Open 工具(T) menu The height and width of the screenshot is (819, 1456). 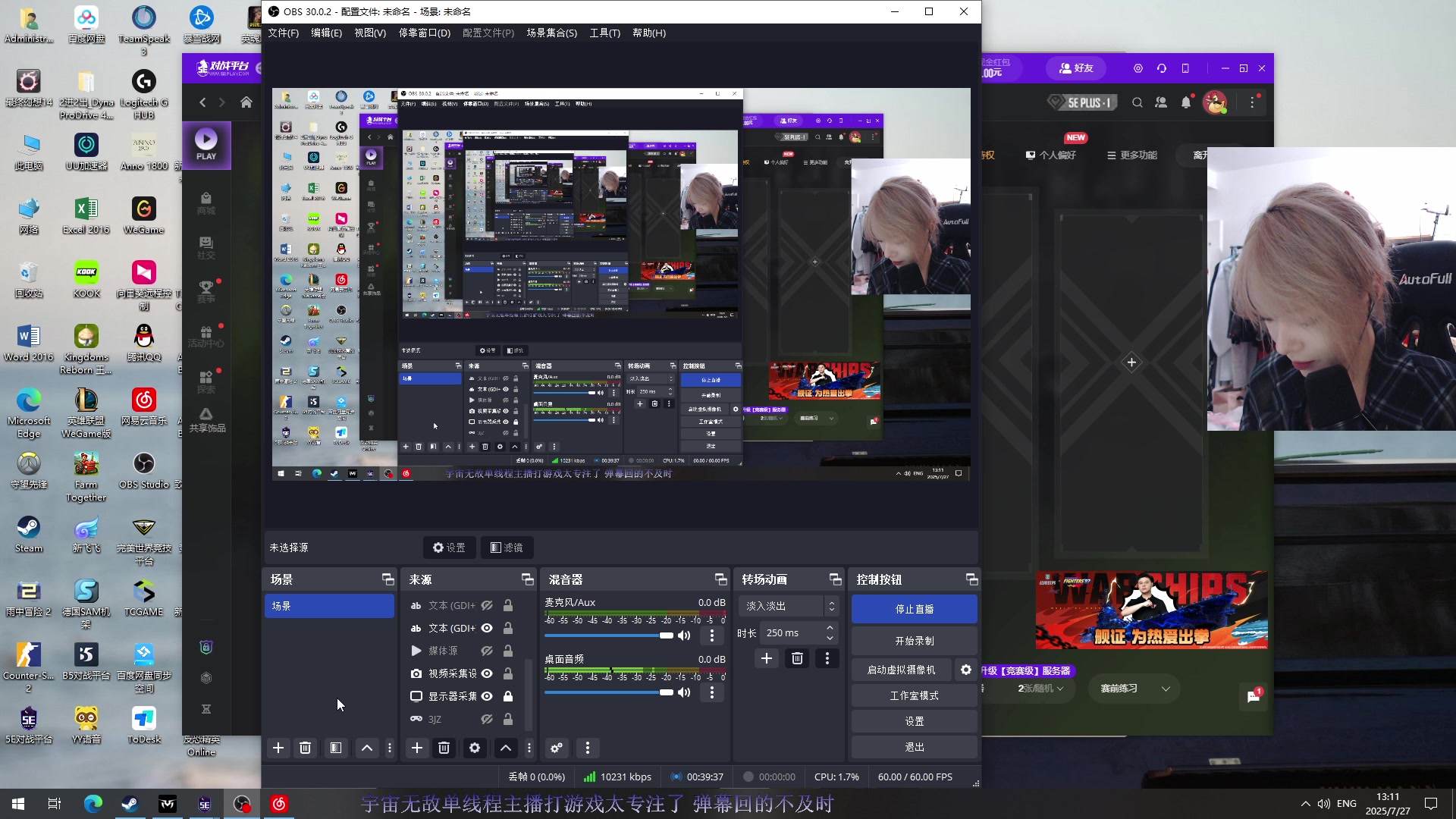point(604,33)
